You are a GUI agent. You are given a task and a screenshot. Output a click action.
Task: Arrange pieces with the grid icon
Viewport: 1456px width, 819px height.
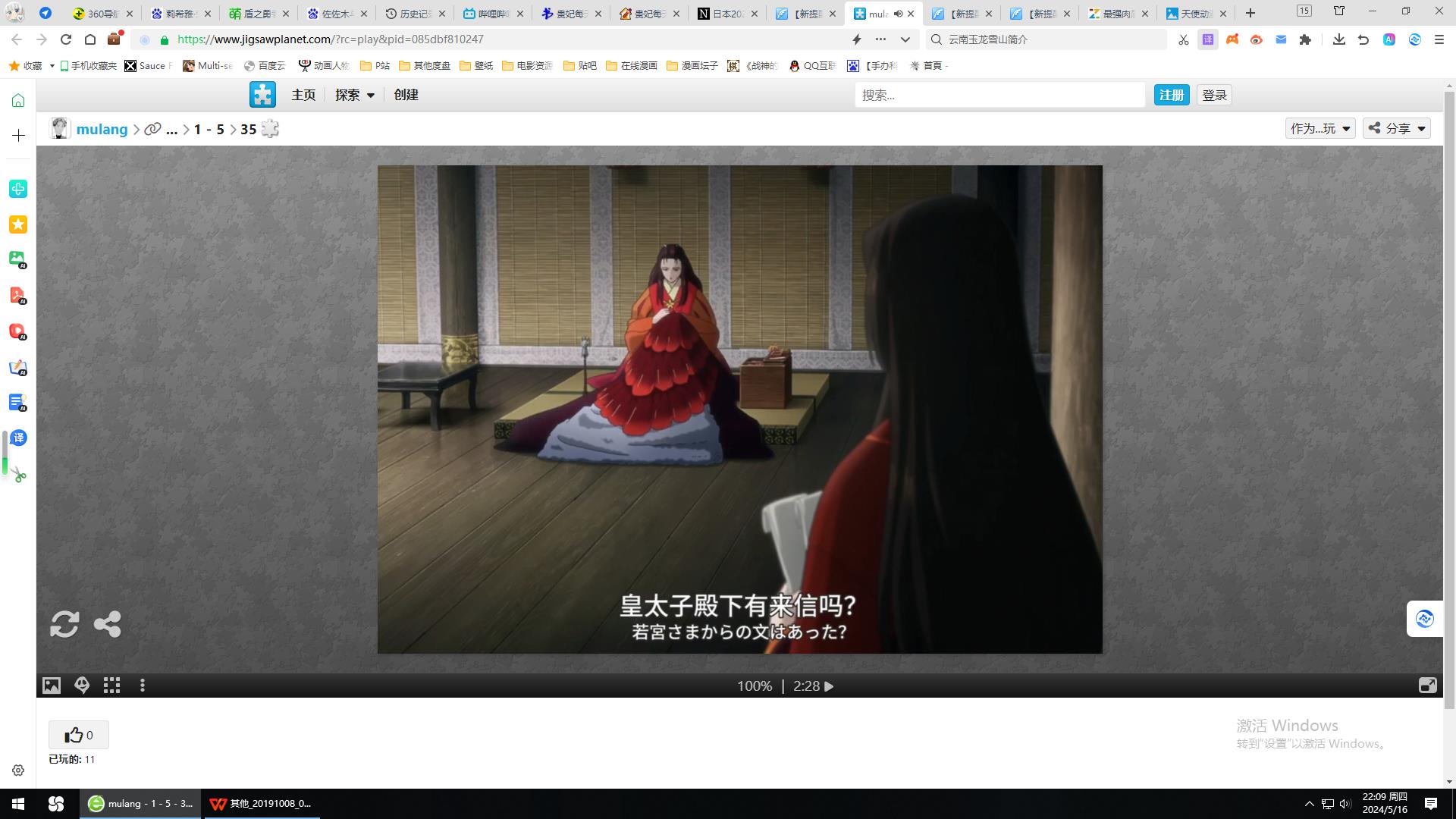(112, 686)
